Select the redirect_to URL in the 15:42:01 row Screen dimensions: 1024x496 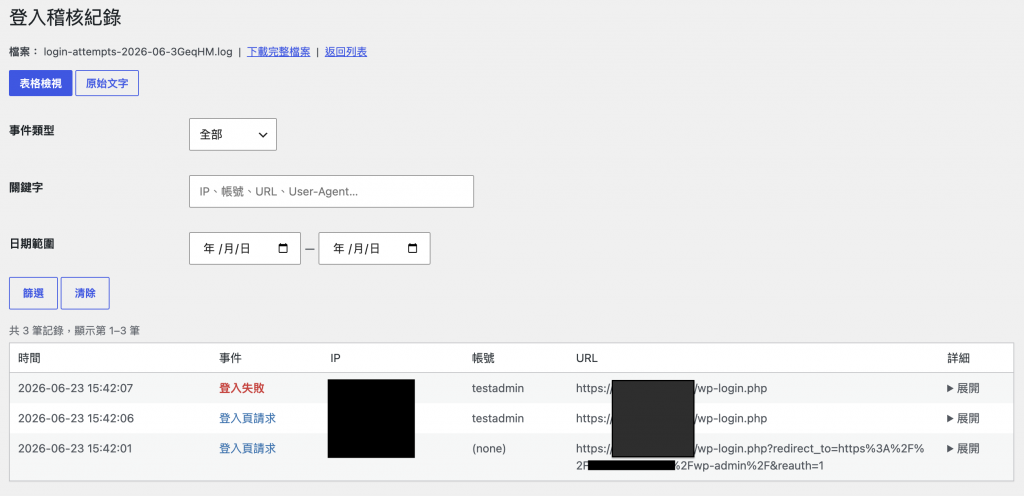[x=750, y=457]
